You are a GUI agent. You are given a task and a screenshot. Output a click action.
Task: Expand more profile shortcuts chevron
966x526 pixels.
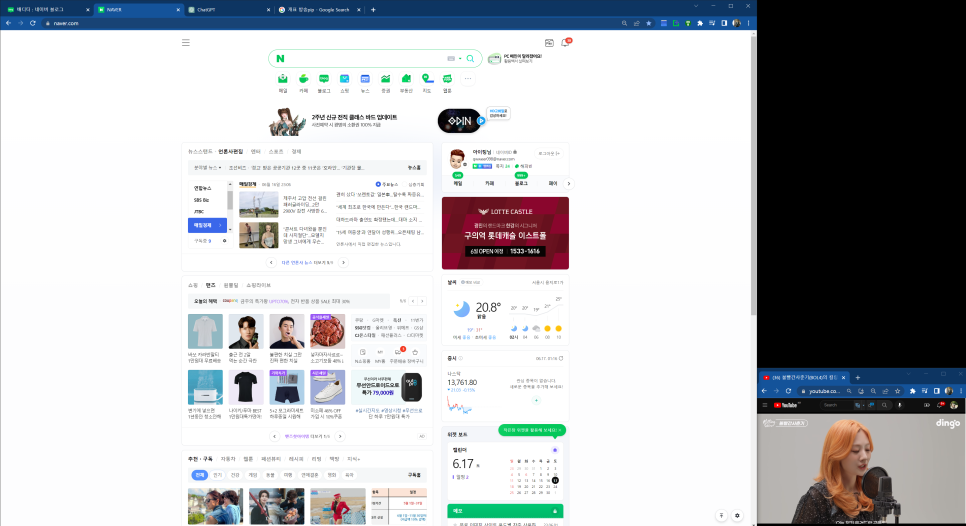pos(568,184)
